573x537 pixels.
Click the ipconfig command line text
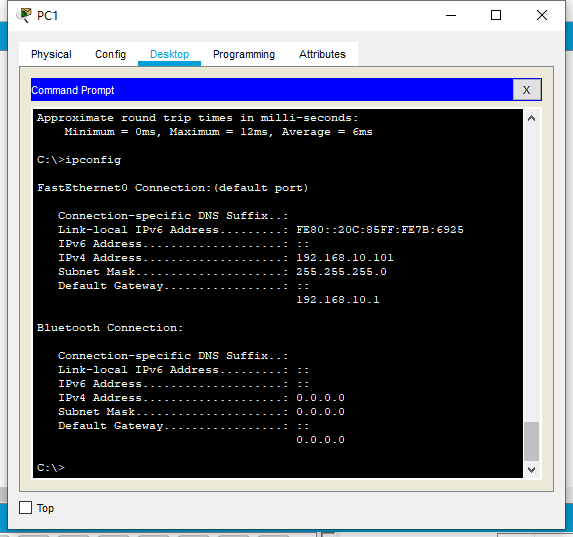tap(79, 160)
